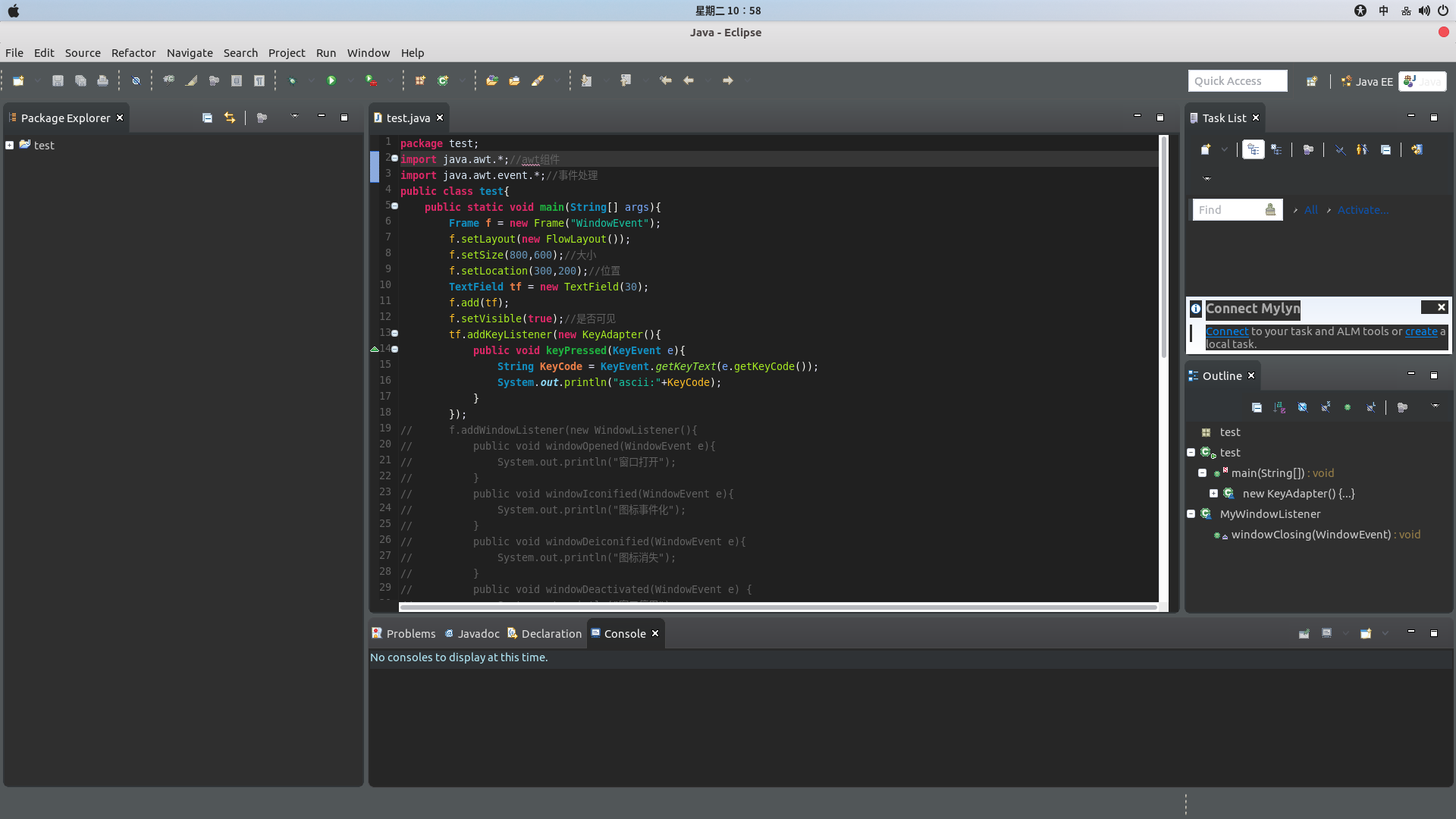Expand the test project in Package Explorer

[x=9, y=145]
